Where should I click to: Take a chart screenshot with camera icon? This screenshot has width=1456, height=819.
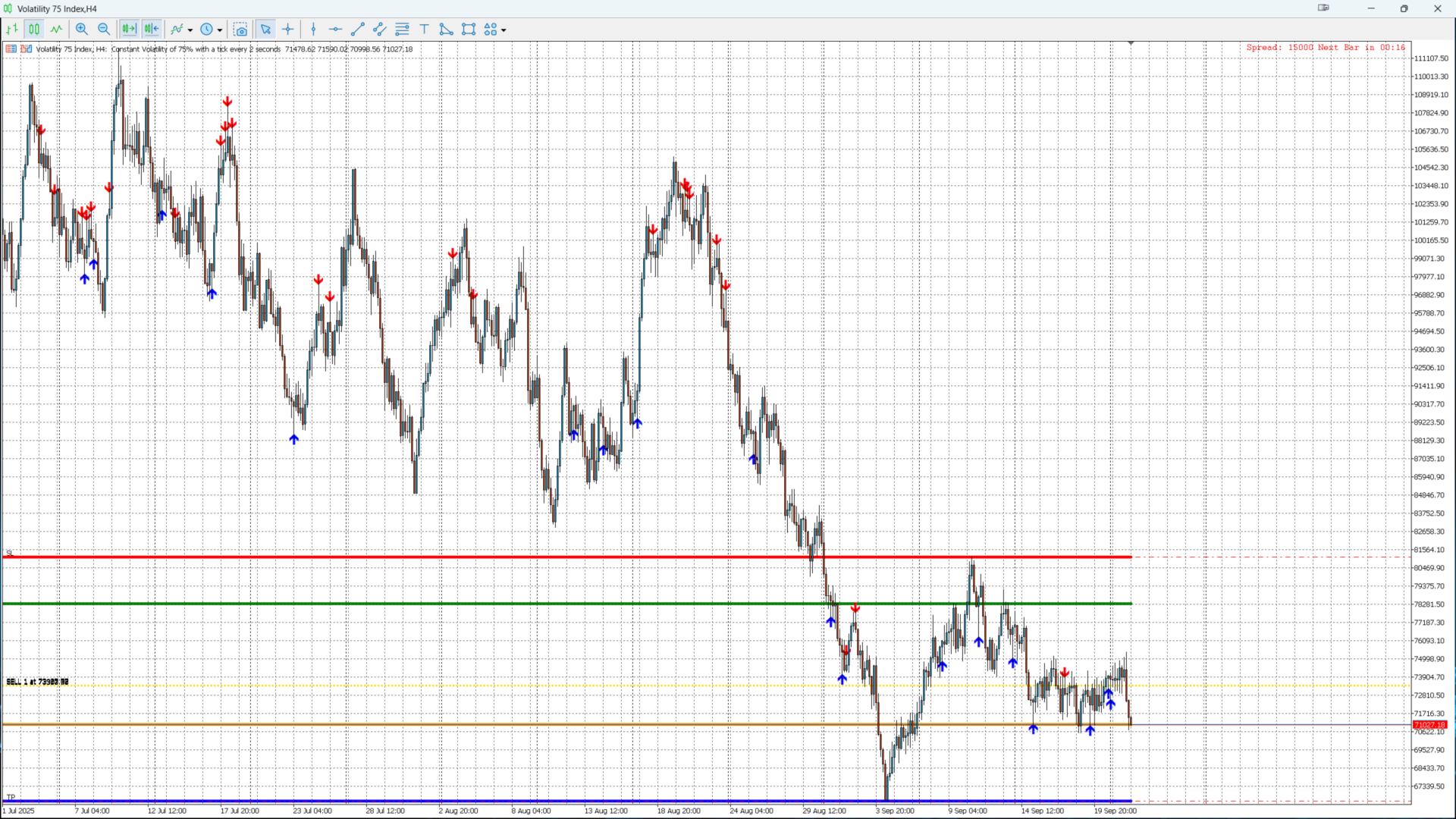(240, 30)
